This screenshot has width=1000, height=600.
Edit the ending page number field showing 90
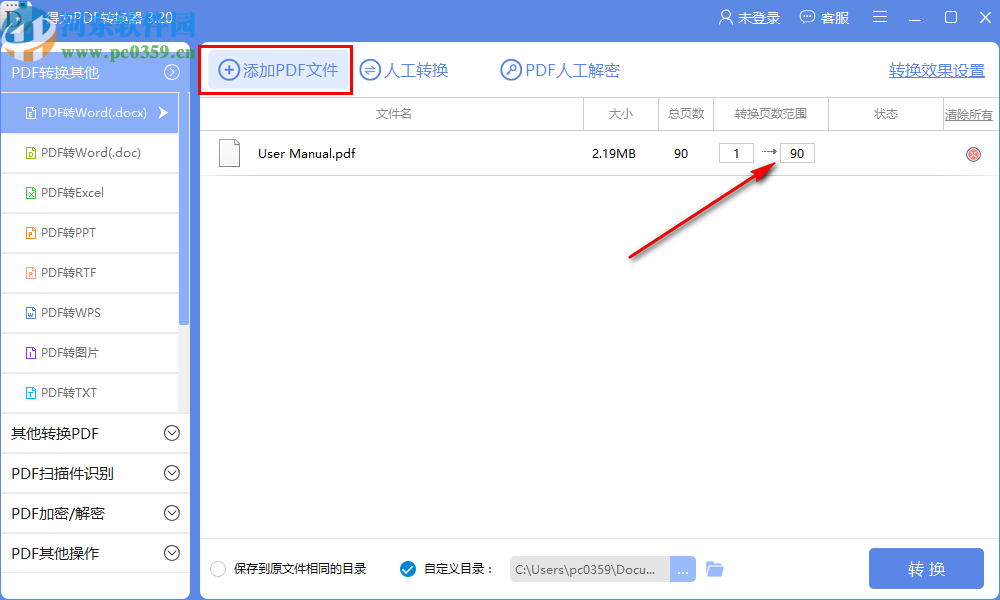(x=796, y=153)
